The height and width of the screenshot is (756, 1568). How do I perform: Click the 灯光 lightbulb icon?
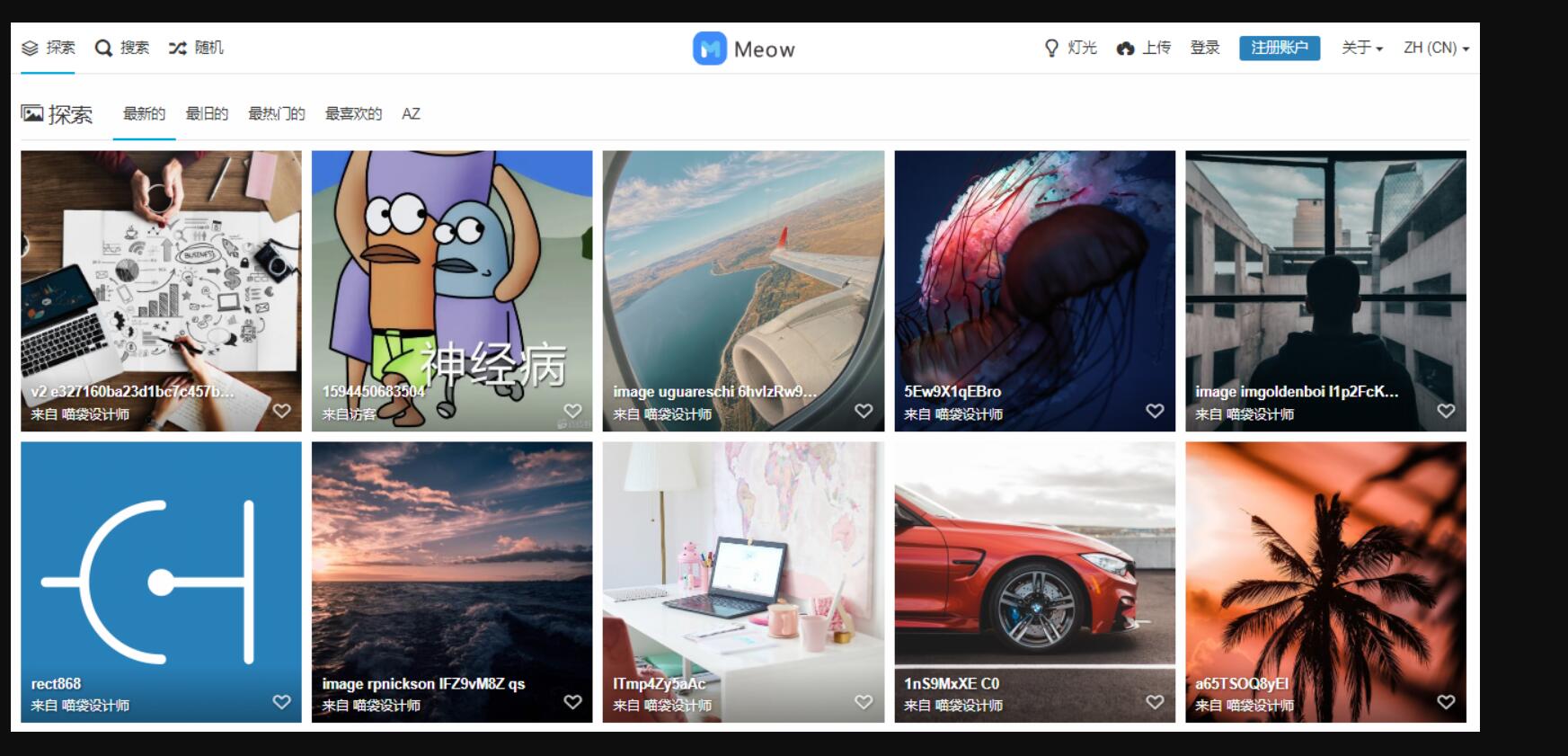(x=1051, y=48)
